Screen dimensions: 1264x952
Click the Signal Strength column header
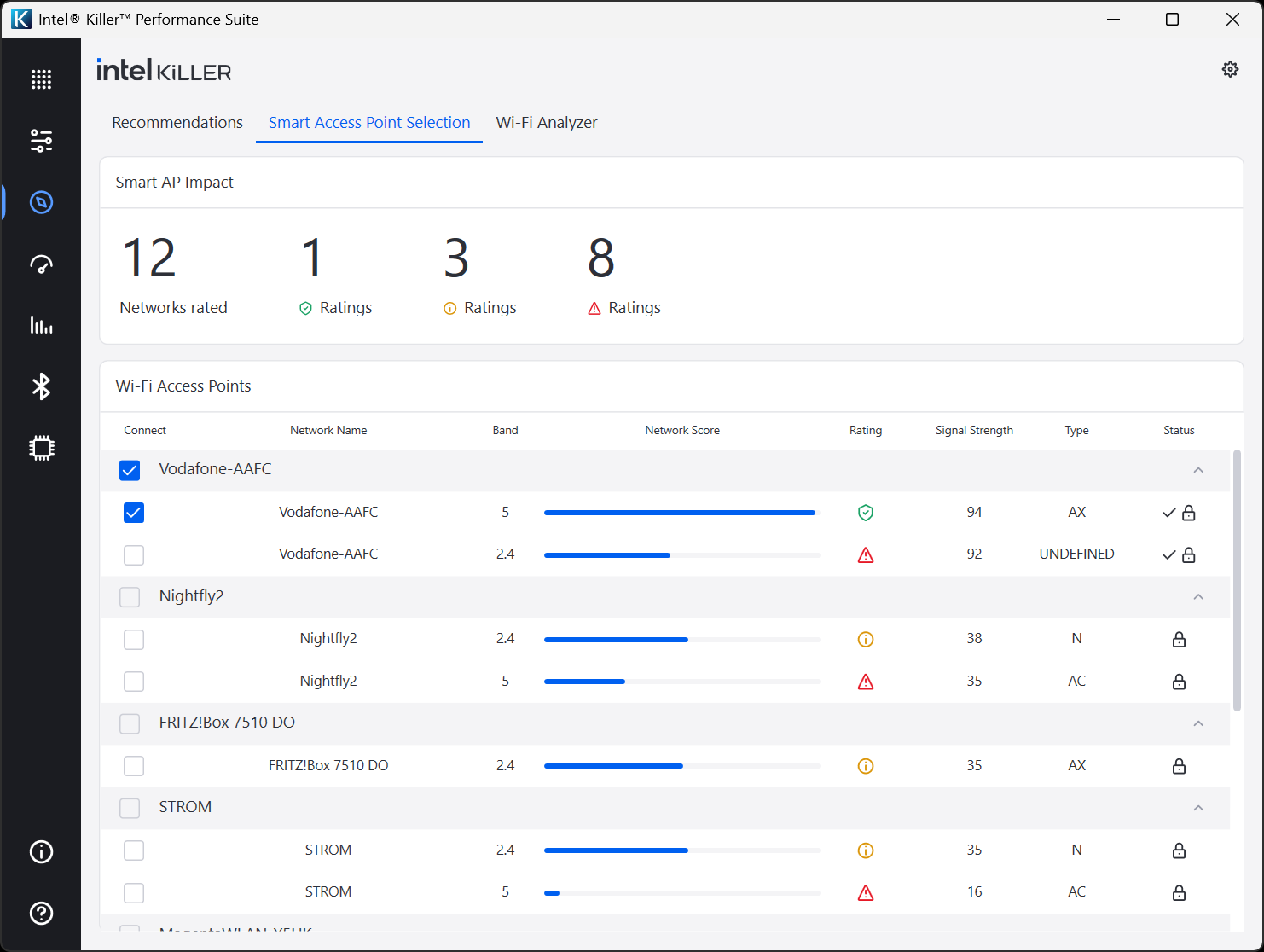tap(974, 431)
